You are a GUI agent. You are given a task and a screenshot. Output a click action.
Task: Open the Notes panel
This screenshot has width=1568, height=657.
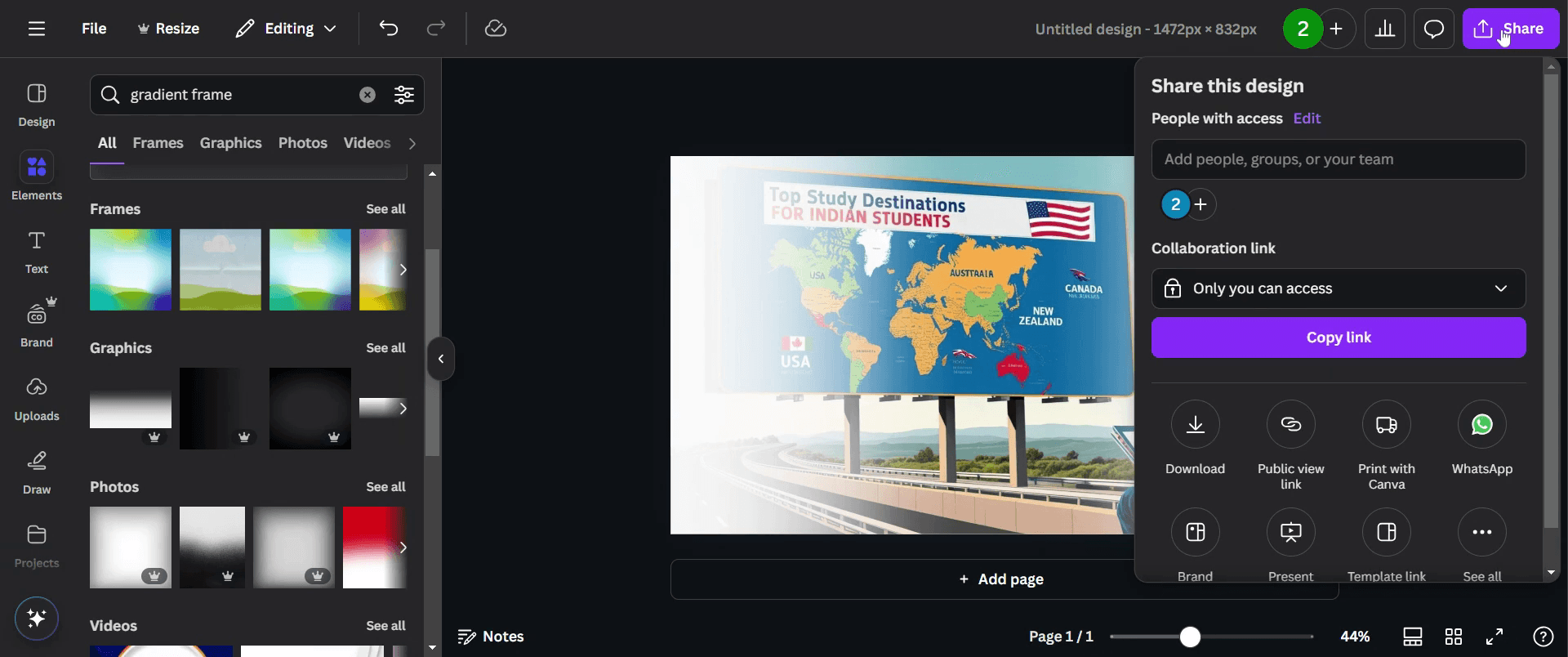491,637
